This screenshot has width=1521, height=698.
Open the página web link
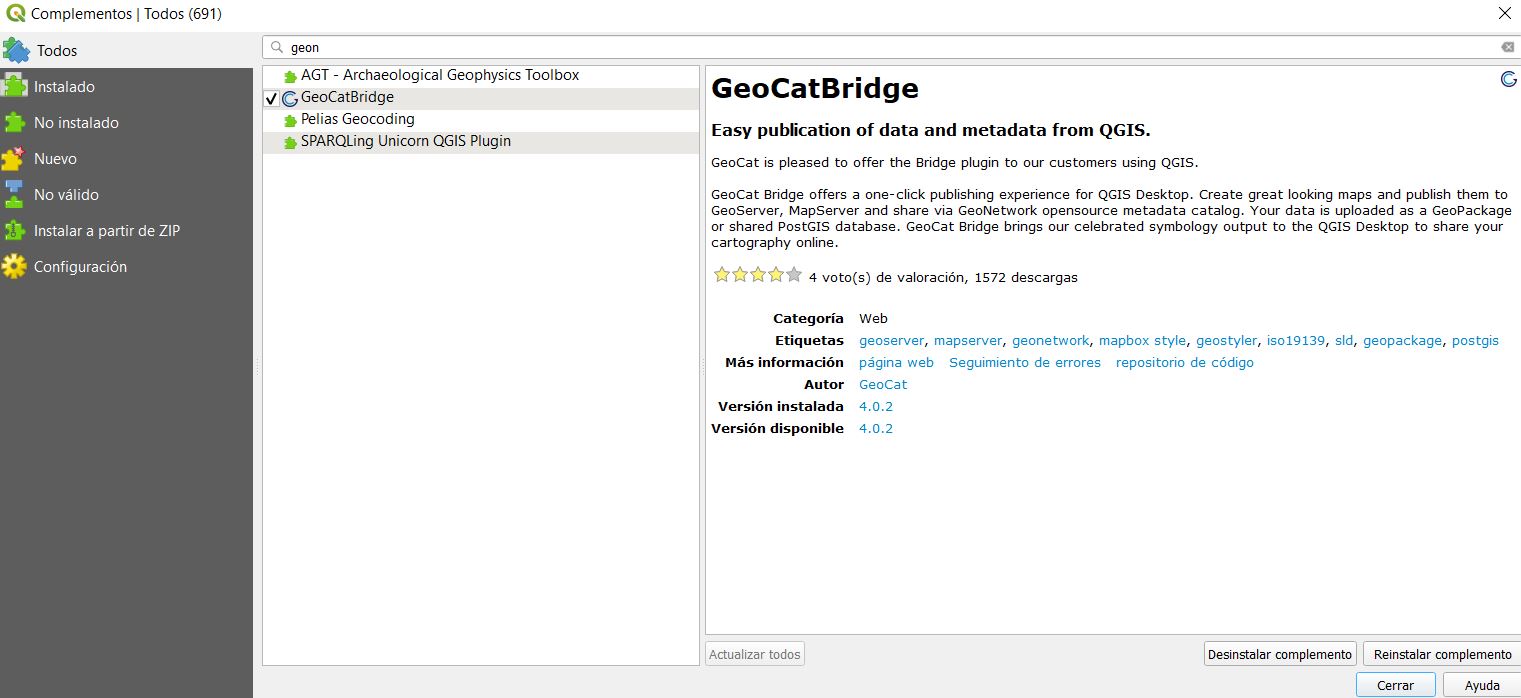[896, 363]
